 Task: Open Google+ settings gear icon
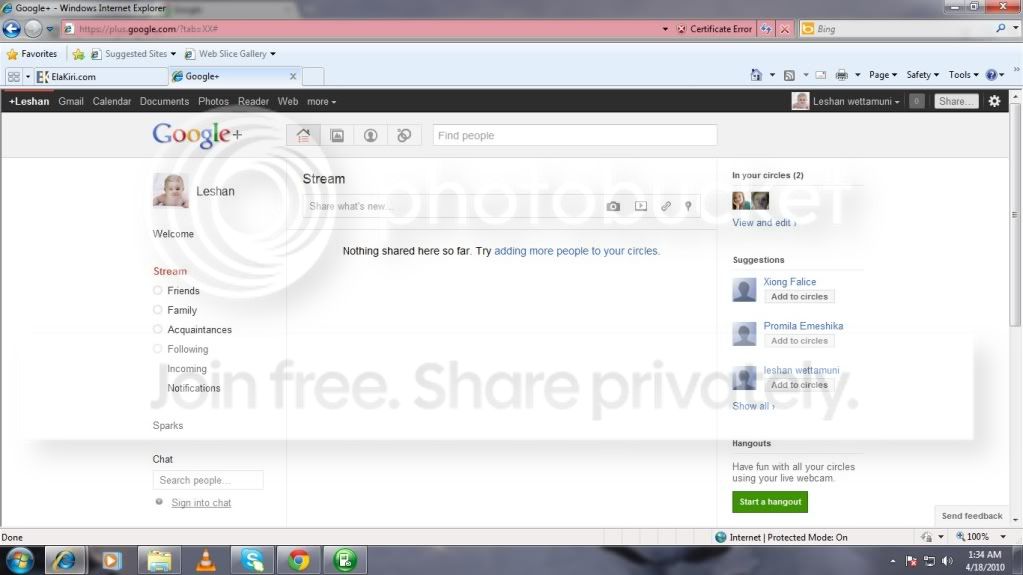pos(994,101)
